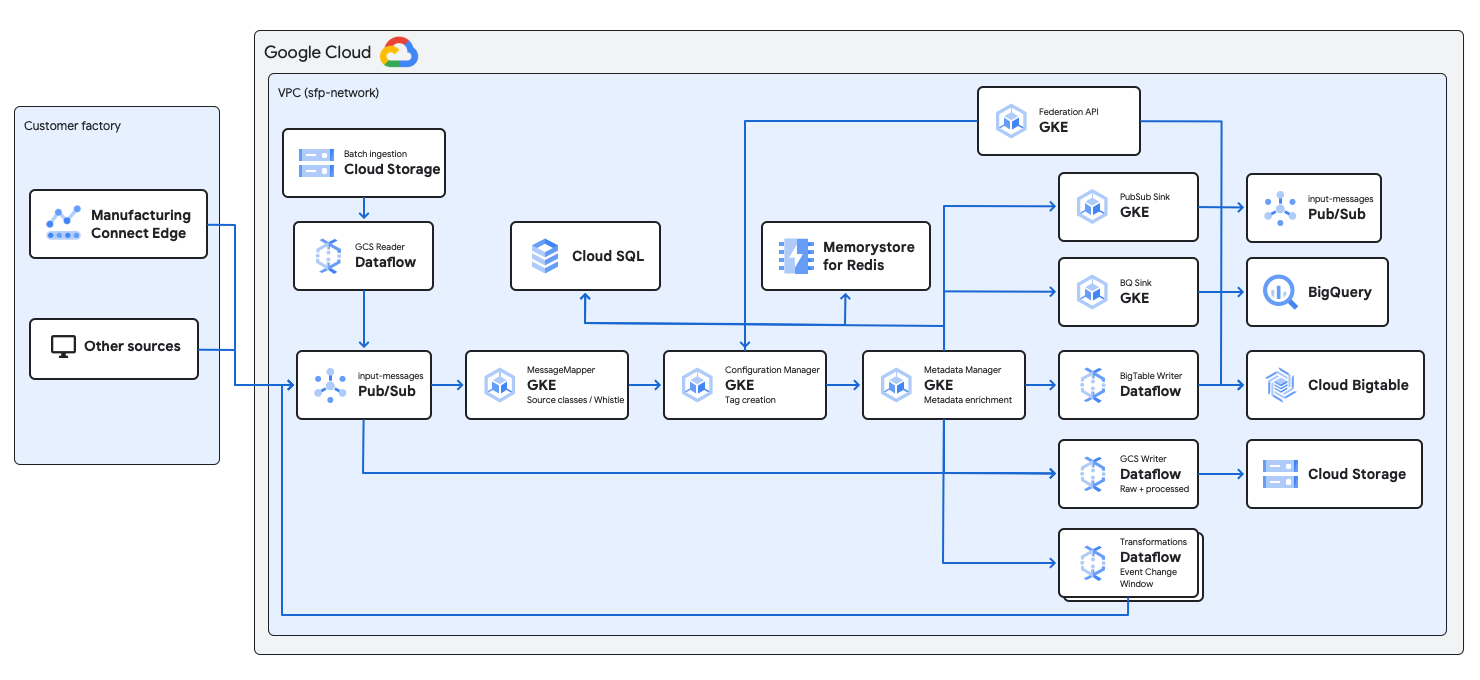
Task: Click the Cloud Bigtable icon
Action: coord(1280,385)
